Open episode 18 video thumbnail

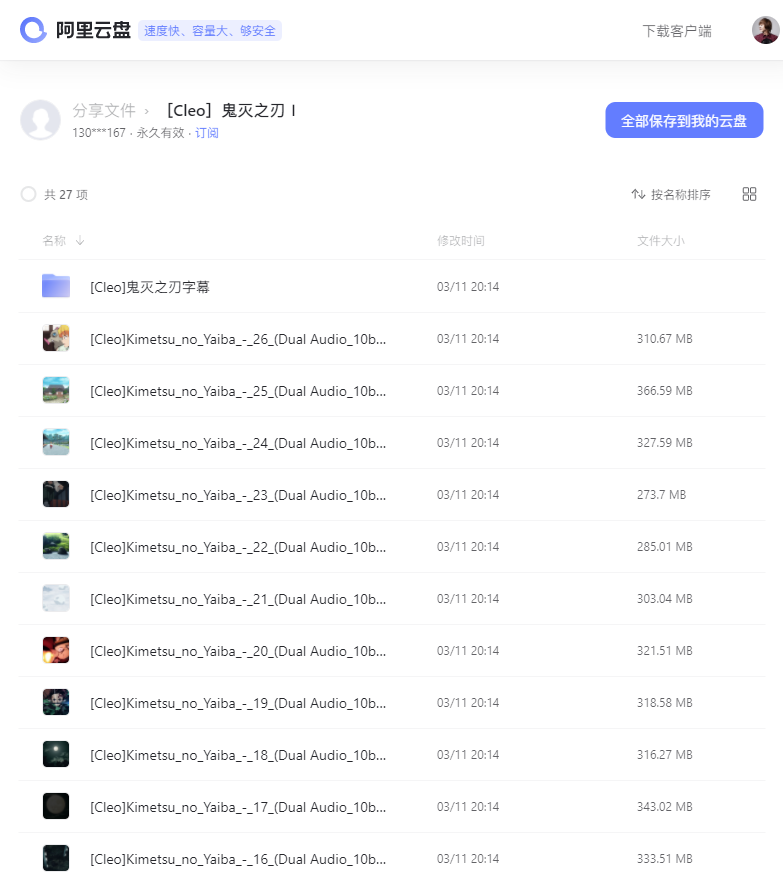pos(56,755)
